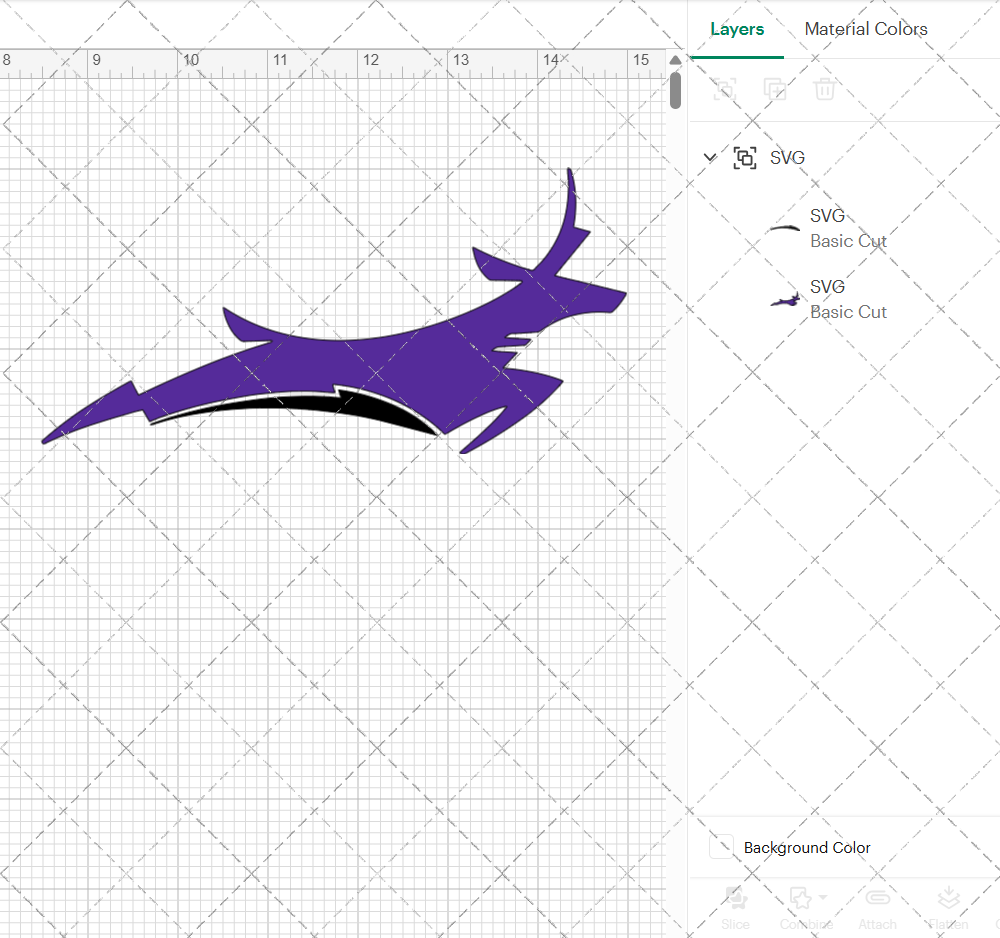
Task: Click the Combine button
Action: (x=805, y=907)
